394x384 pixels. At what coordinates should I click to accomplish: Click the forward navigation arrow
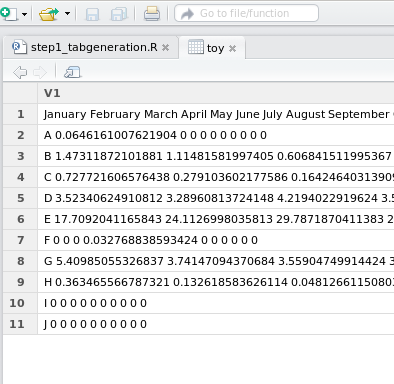coord(40,72)
